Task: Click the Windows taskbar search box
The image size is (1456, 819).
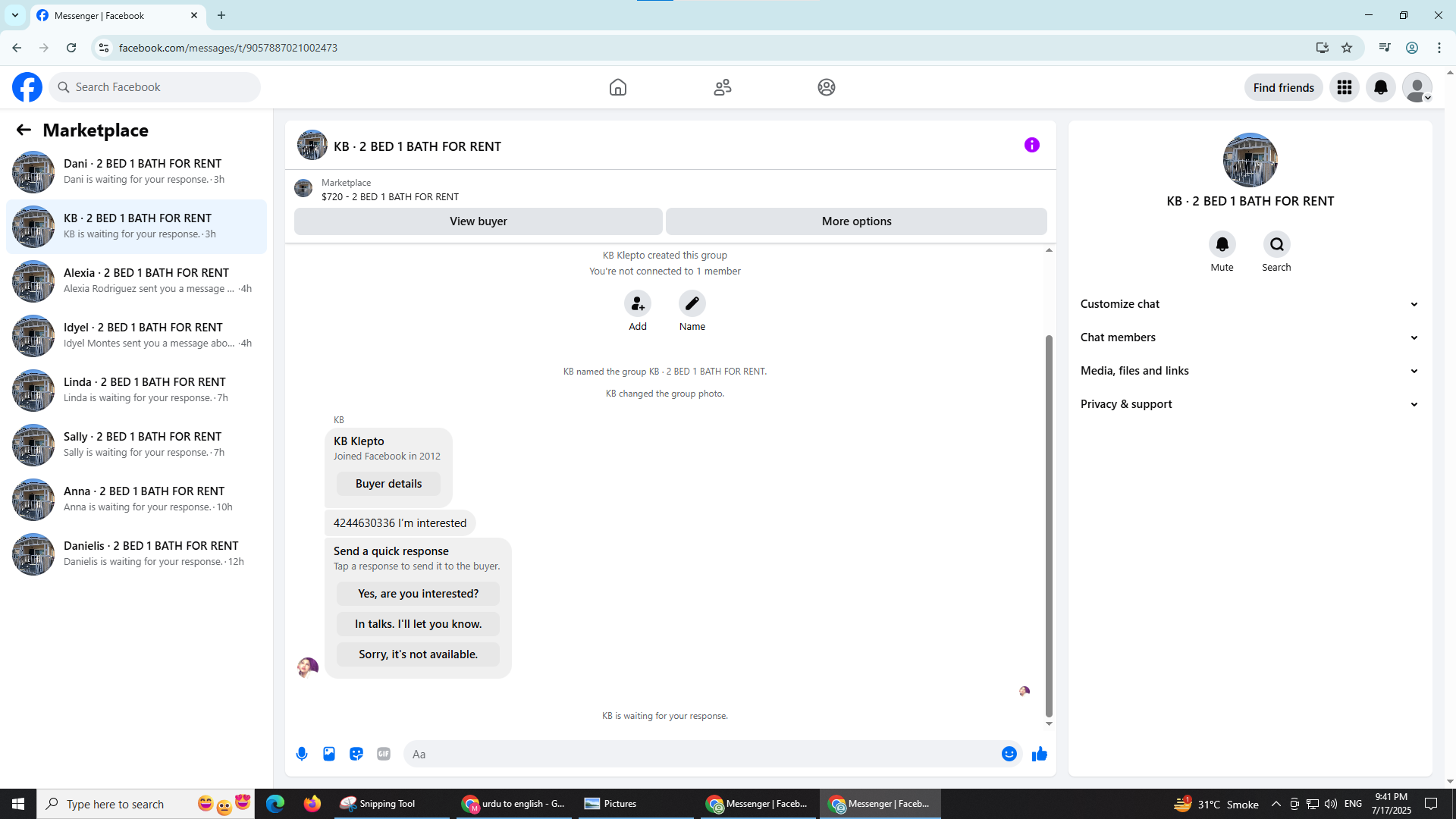Action: tap(146, 804)
